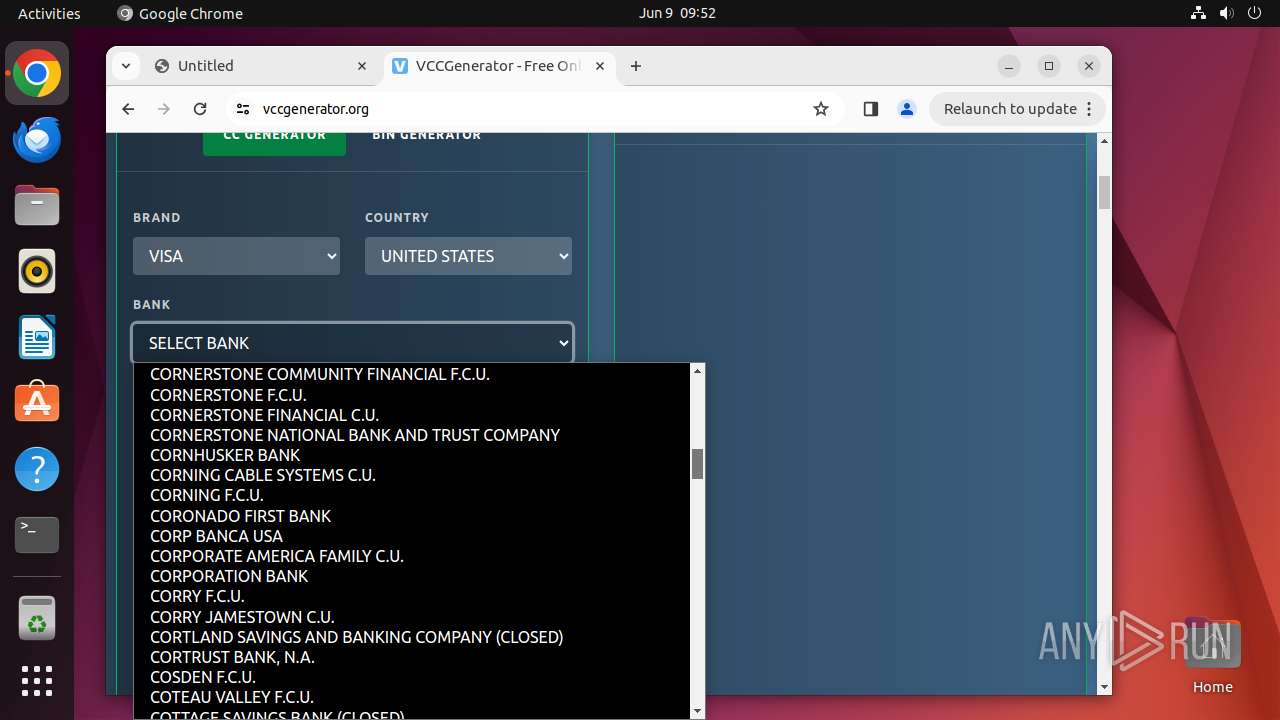Viewport: 1280px width, 720px height.
Task: Bookmark this page with star icon
Action: 821,109
